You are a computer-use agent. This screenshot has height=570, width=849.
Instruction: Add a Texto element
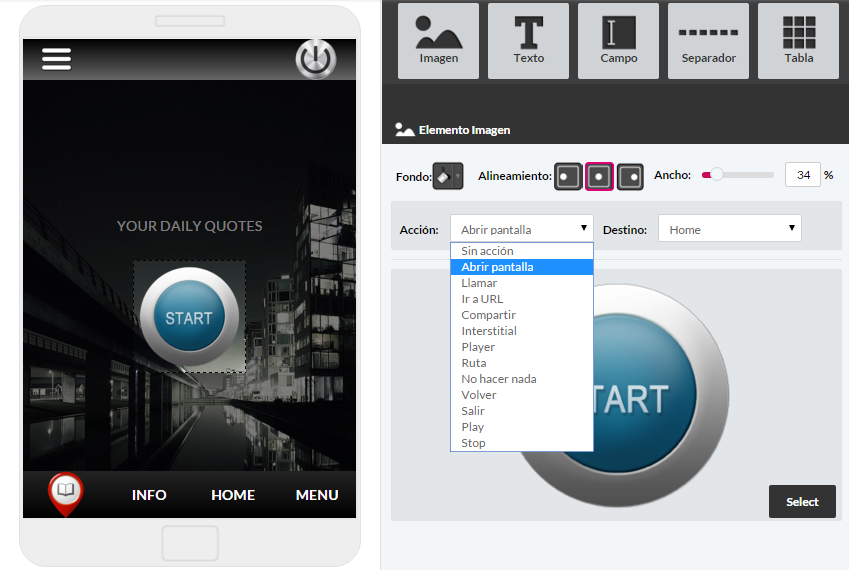click(x=528, y=41)
